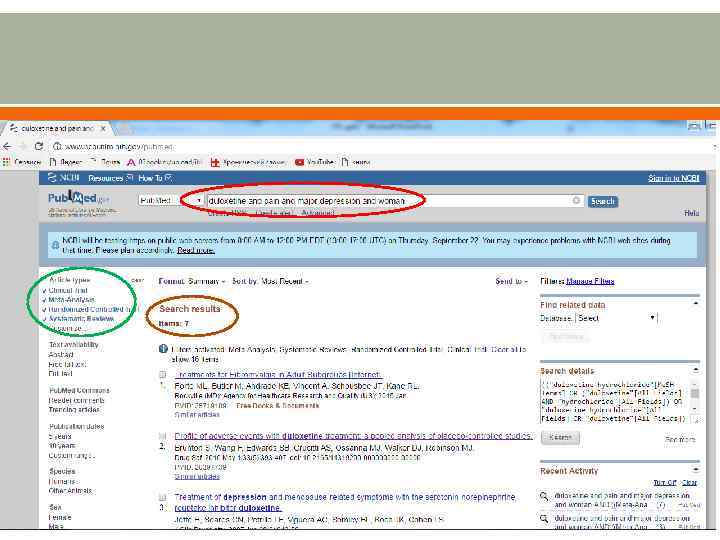Toggle the Systematic Reviews filter
The image size is (720, 540).
coord(81,318)
